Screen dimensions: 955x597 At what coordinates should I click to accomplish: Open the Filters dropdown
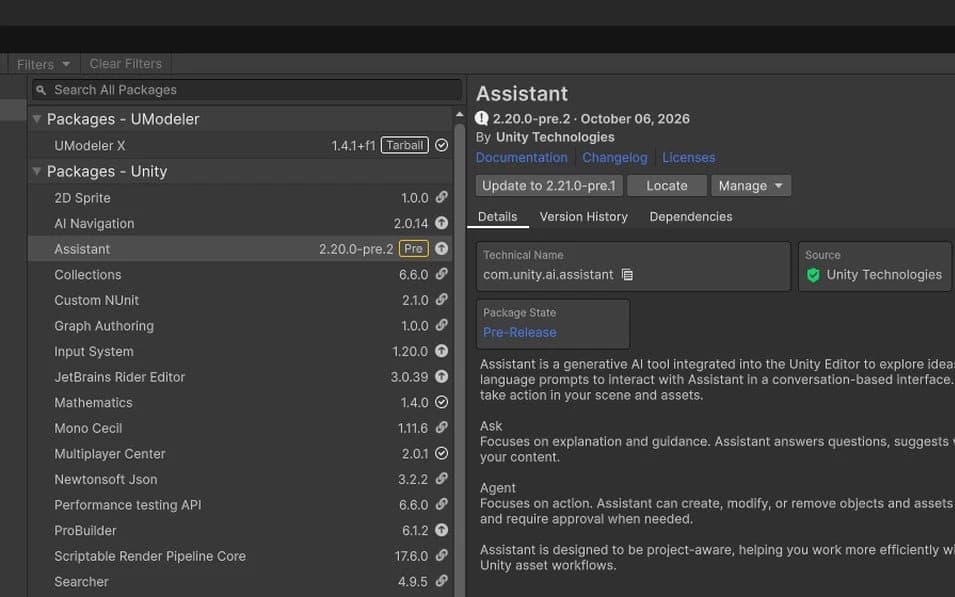[x=43, y=64]
